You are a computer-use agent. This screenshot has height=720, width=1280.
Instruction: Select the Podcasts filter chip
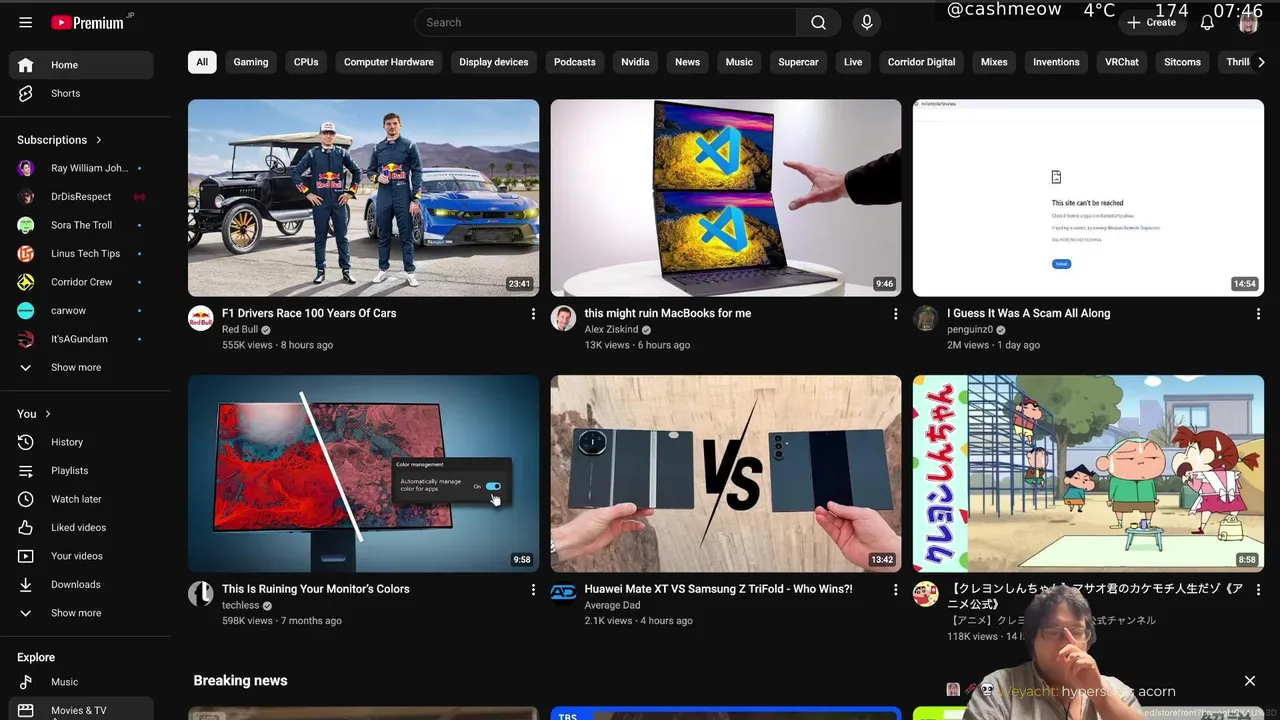coord(575,62)
